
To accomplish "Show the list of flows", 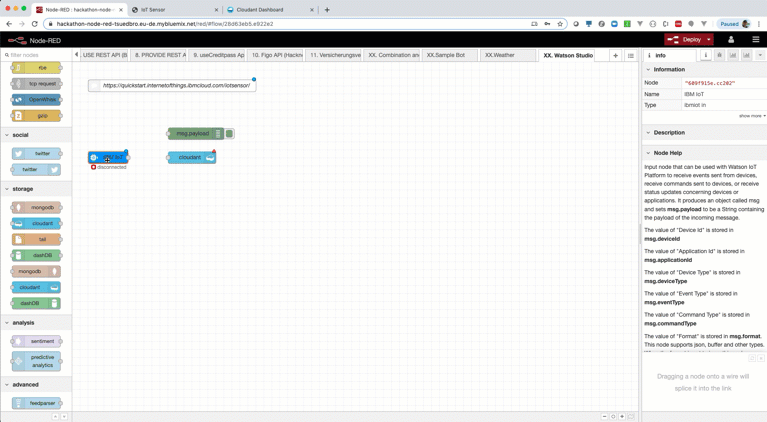I will point(630,56).
